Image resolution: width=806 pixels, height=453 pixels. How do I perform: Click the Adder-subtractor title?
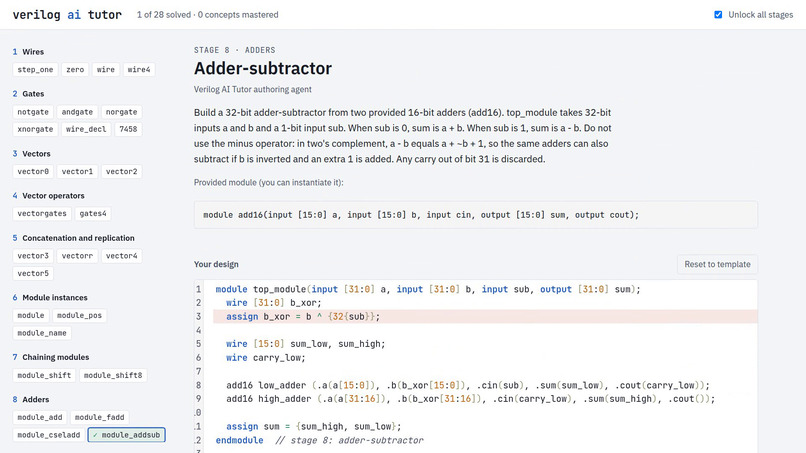click(263, 68)
